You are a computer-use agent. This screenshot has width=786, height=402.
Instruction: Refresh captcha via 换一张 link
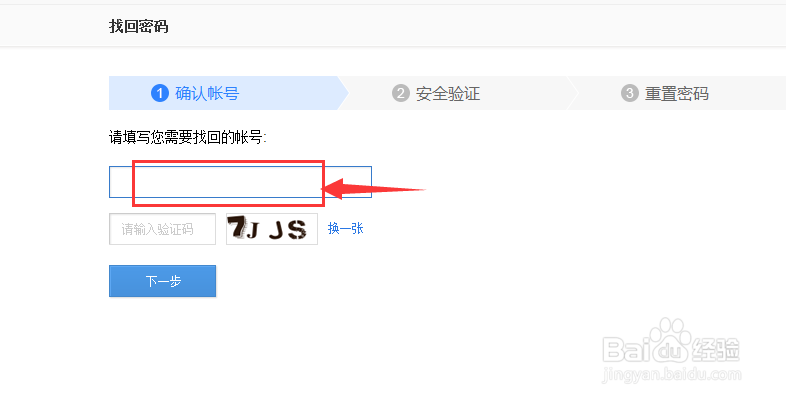click(x=345, y=229)
